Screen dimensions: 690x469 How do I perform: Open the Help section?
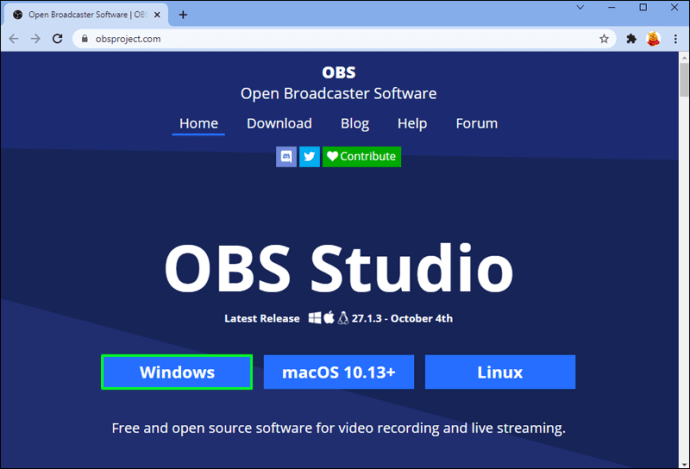[x=412, y=123]
